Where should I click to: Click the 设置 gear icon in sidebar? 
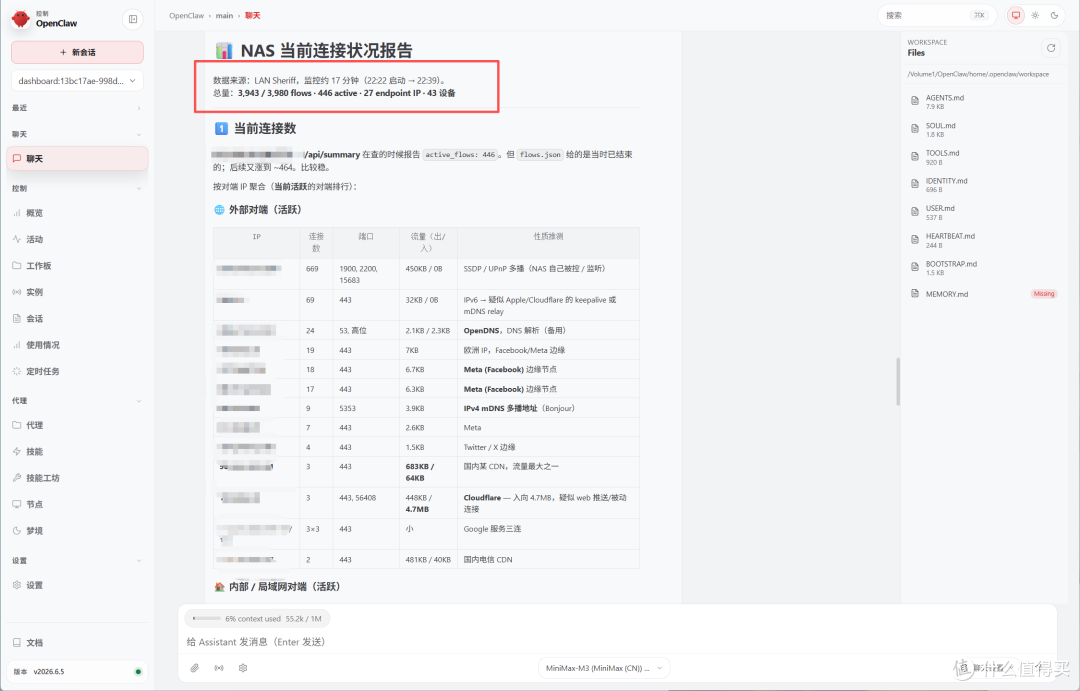[17, 585]
